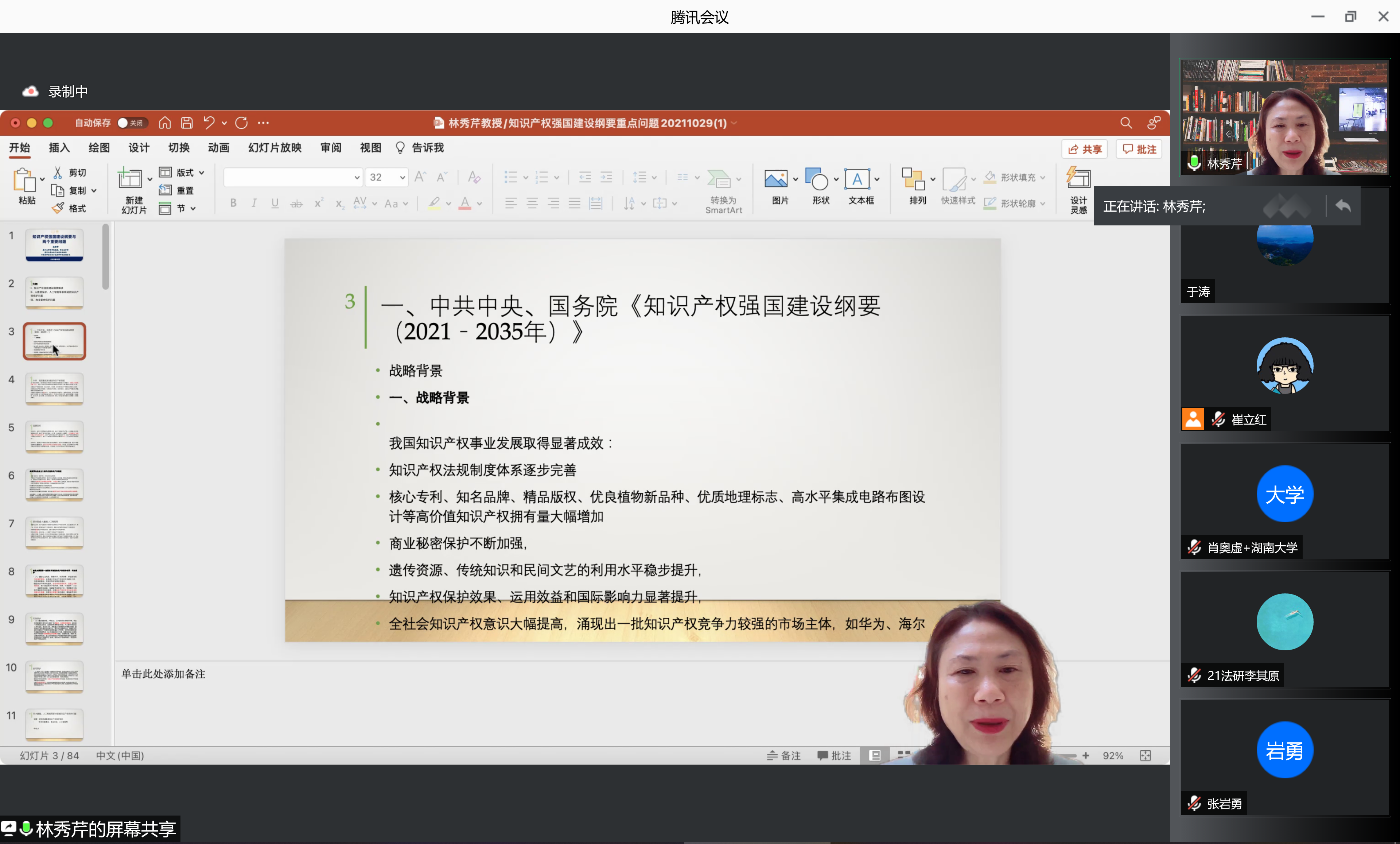The width and height of the screenshot is (1400, 844).
Task: Switch to the 插入 ribbon tab
Action: pyautogui.click(x=59, y=148)
